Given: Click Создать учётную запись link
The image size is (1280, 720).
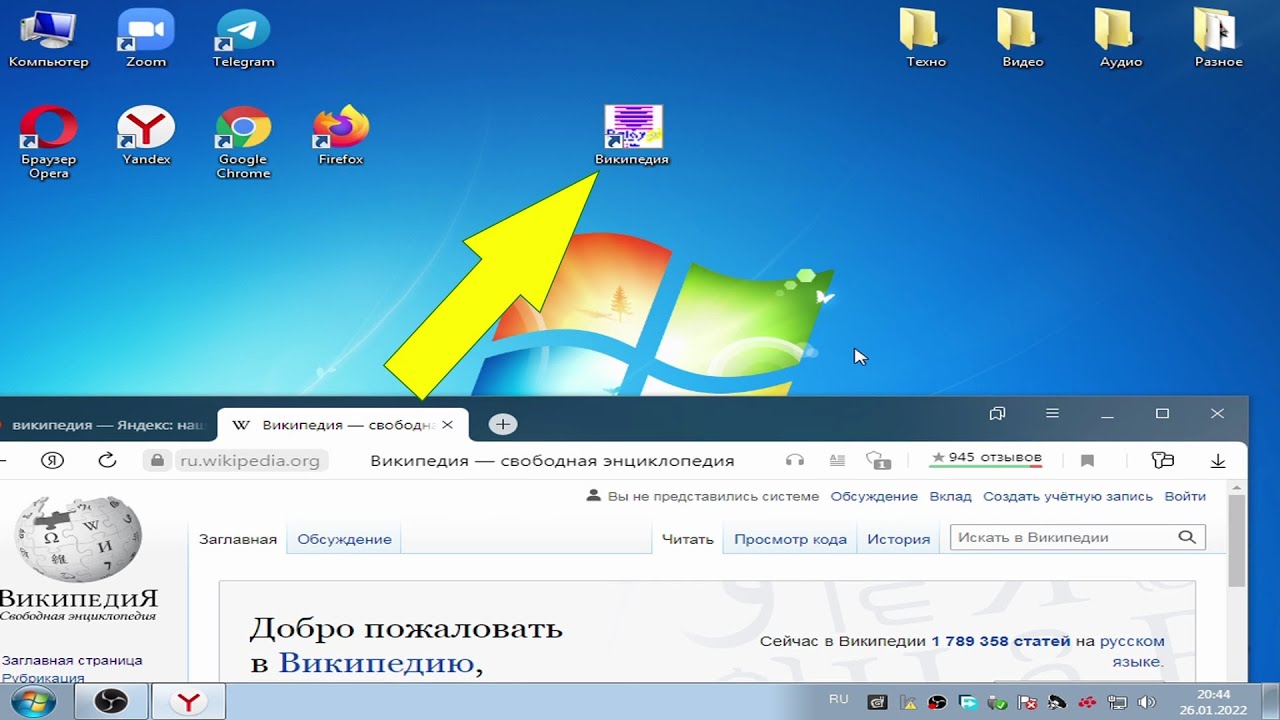Looking at the screenshot, I should tap(1068, 496).
